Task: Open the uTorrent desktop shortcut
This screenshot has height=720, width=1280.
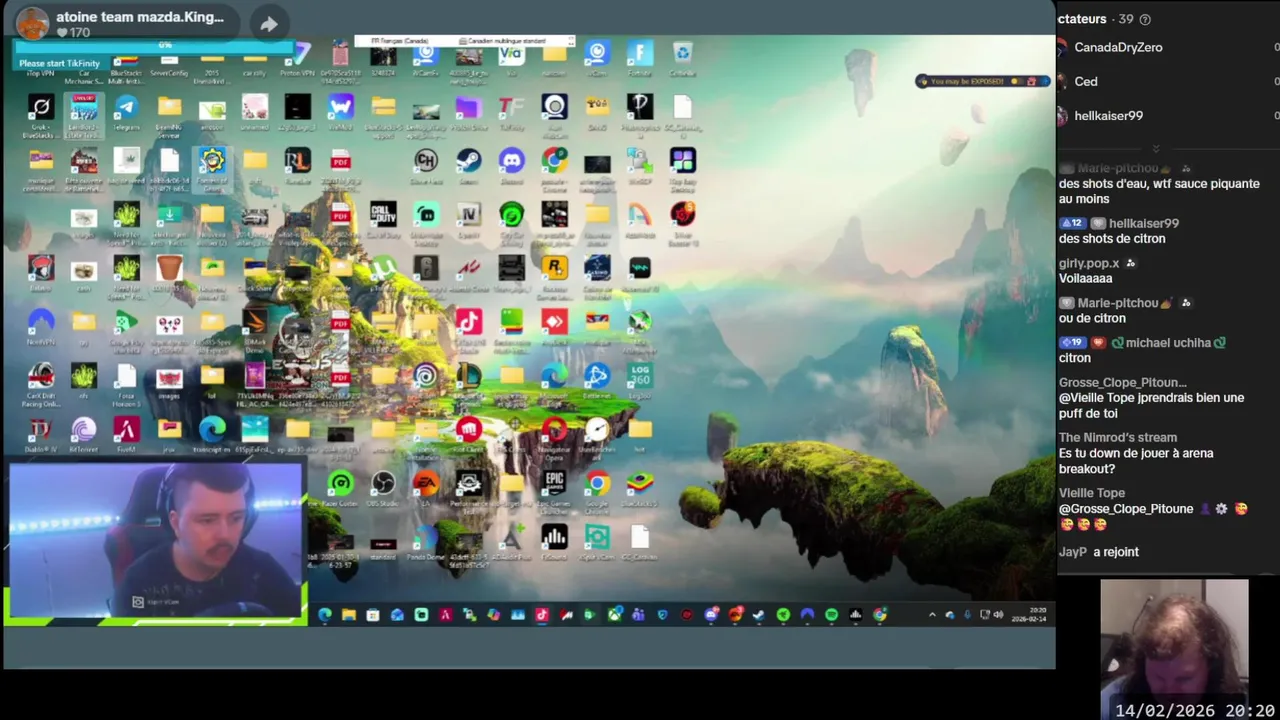Action: coord(383,267)
